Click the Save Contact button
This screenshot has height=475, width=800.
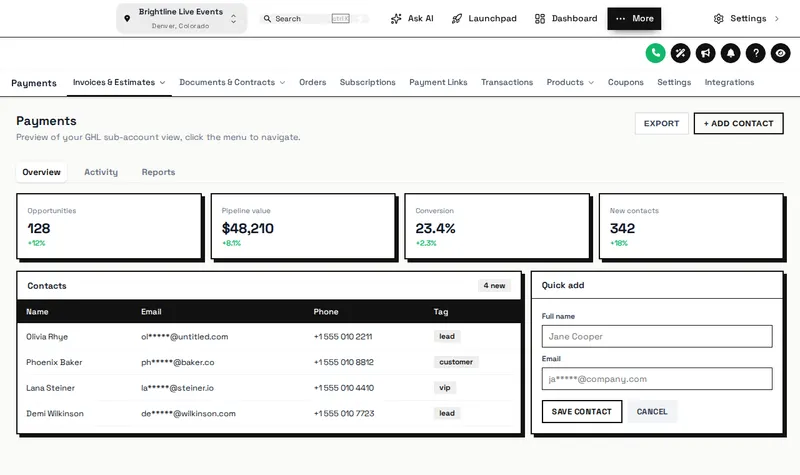(582, 412)
